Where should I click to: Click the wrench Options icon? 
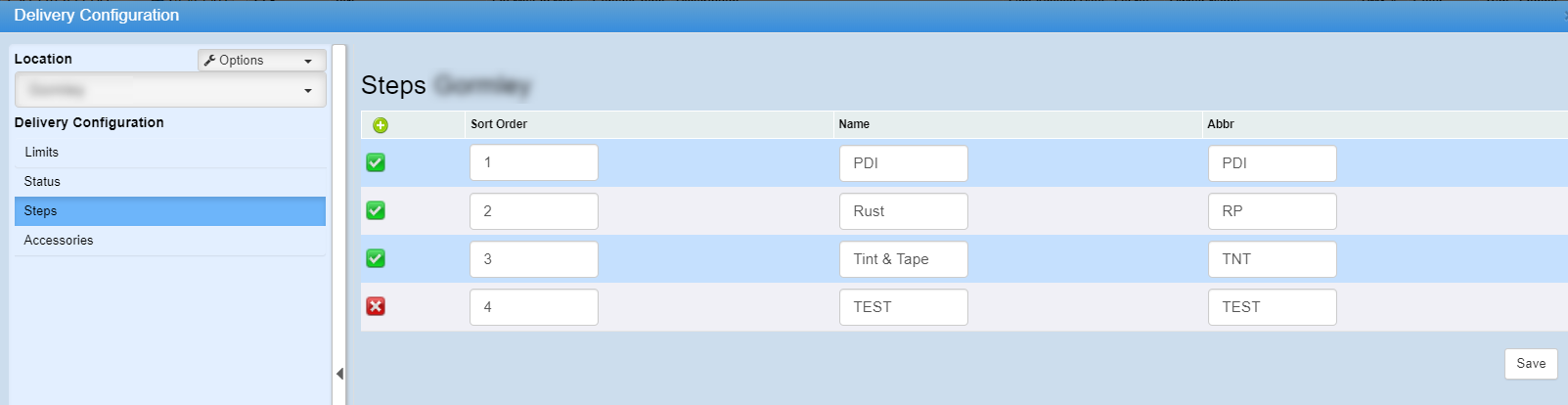(x=209, y=61)
